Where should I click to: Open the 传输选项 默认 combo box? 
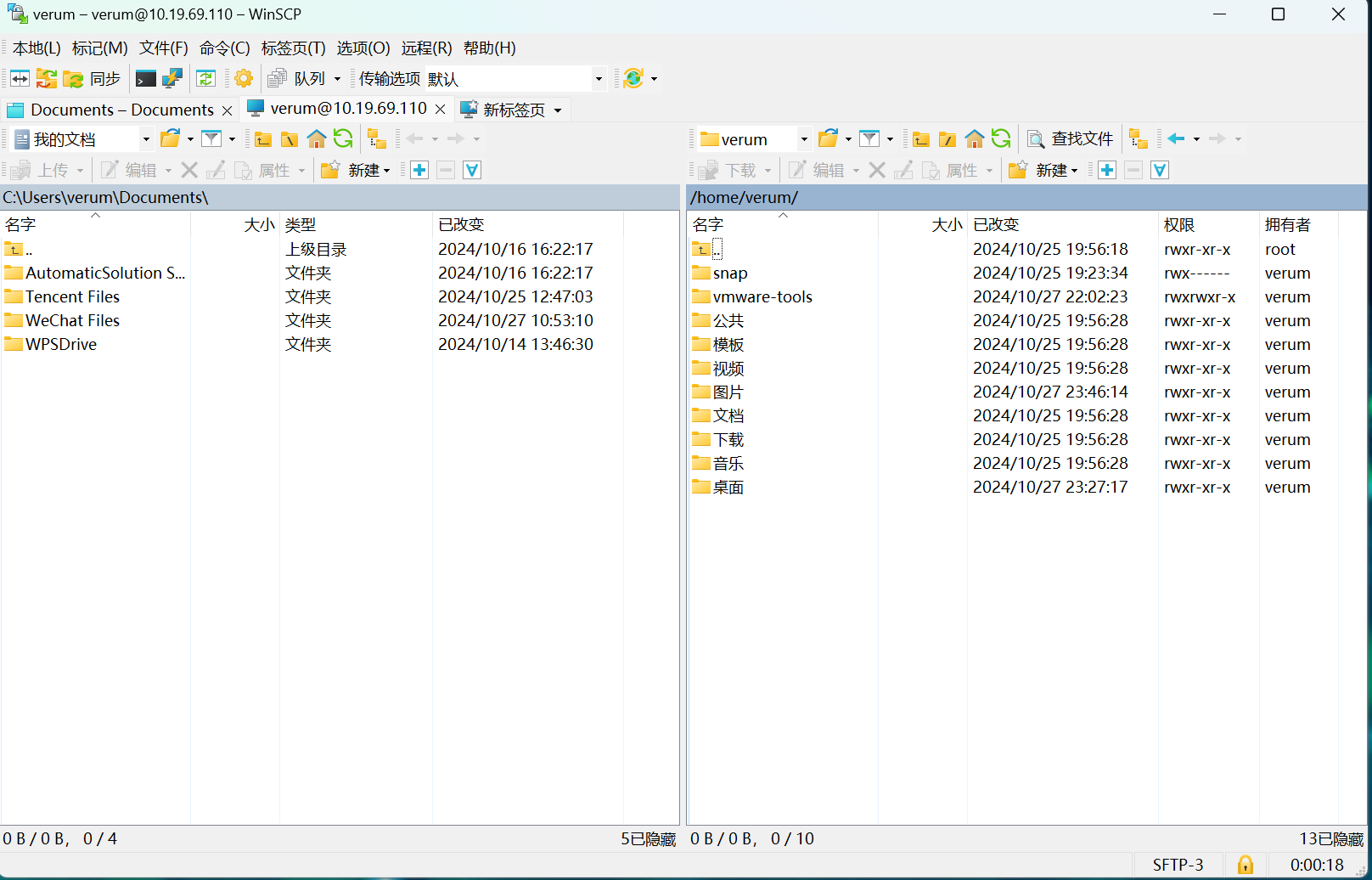click(x=515, y=79)
